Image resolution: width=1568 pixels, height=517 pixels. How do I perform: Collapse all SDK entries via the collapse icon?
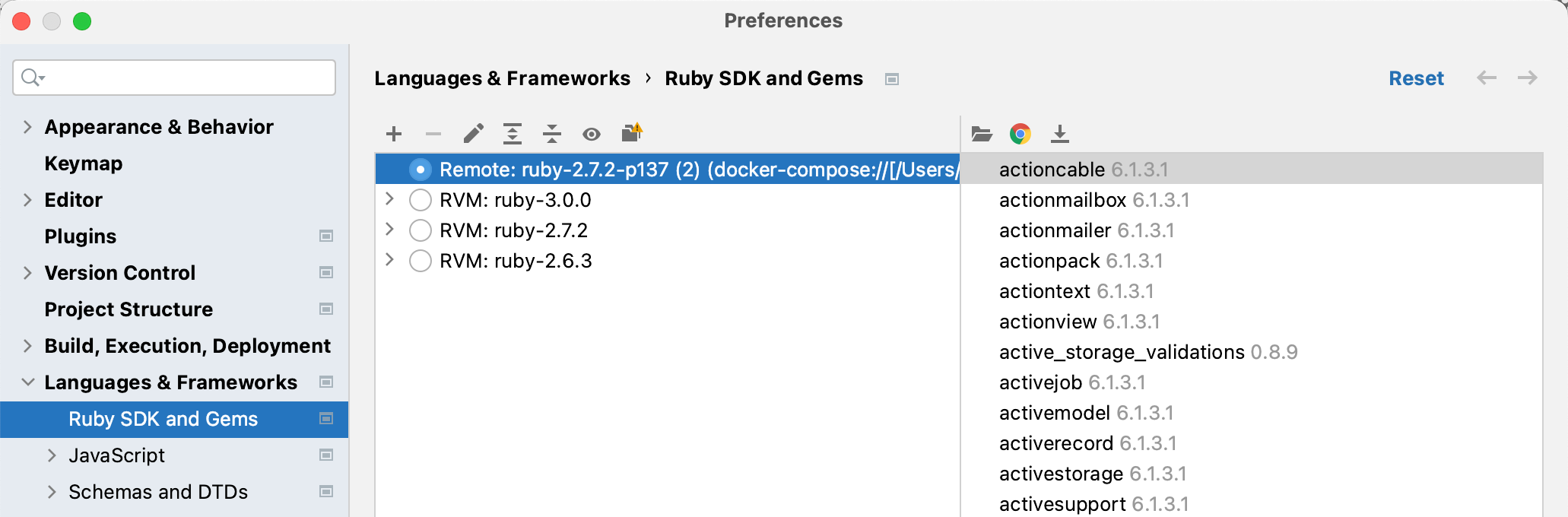click(x=552, y=133)
